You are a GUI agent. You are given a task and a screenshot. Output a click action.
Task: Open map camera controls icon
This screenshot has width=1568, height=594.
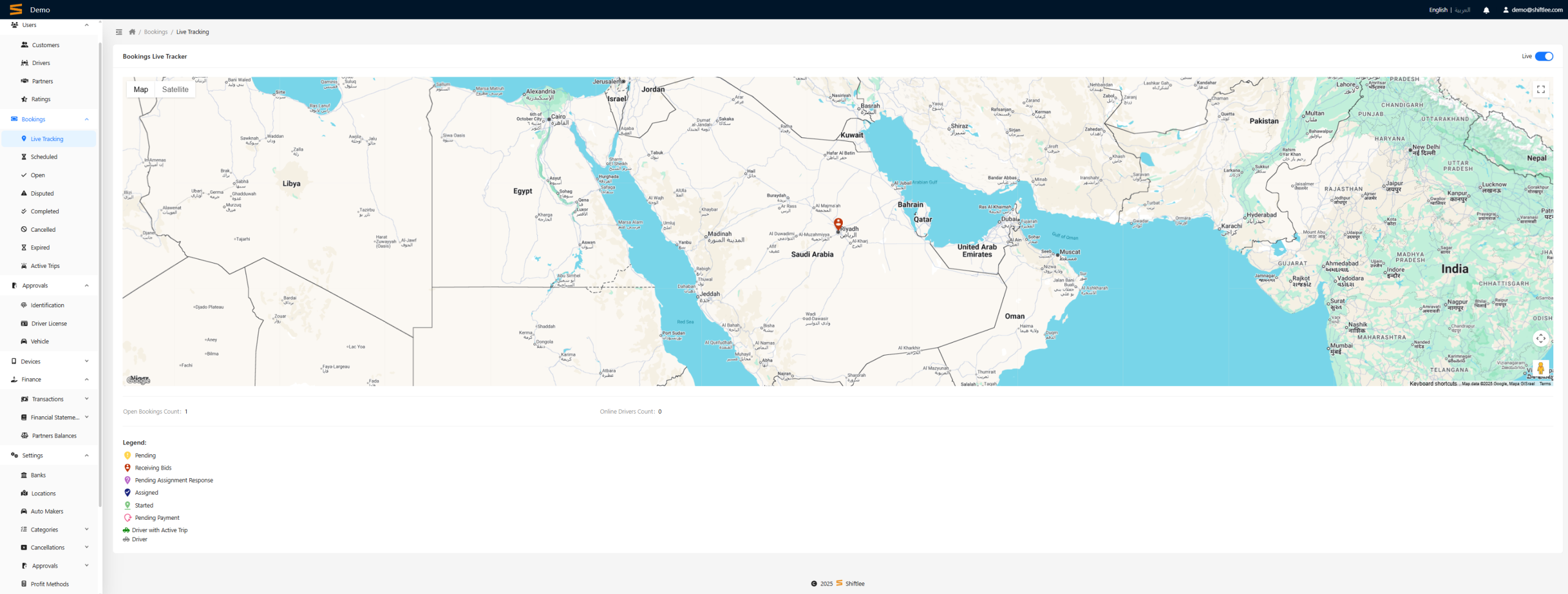[1540, 338]
